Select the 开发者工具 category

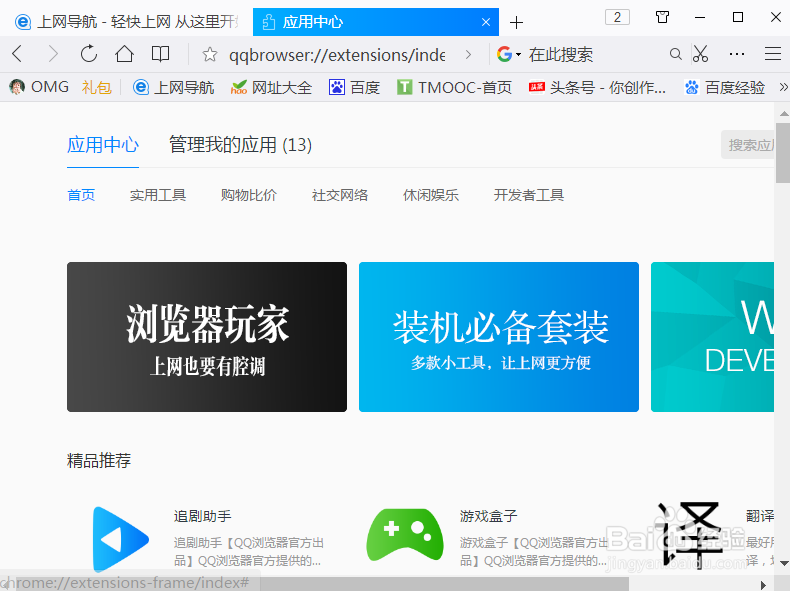[529, 195]
